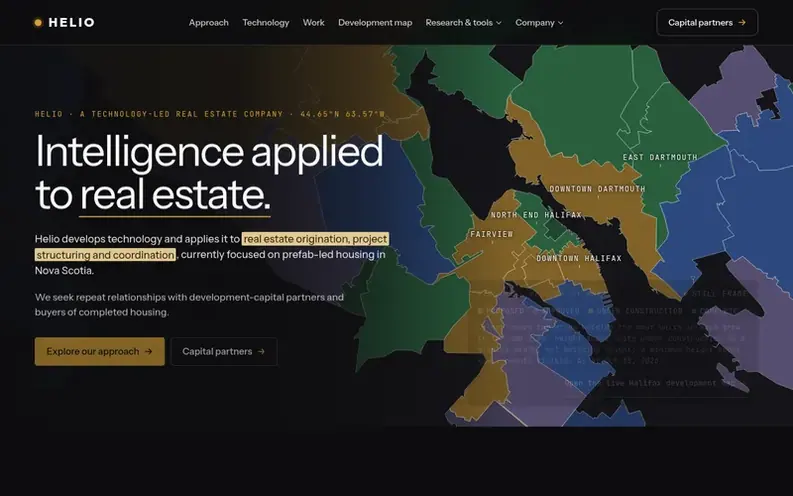Click the 'Intelligence applied' headline
This screenshot has width=793, height=496.
pos(209,152)
